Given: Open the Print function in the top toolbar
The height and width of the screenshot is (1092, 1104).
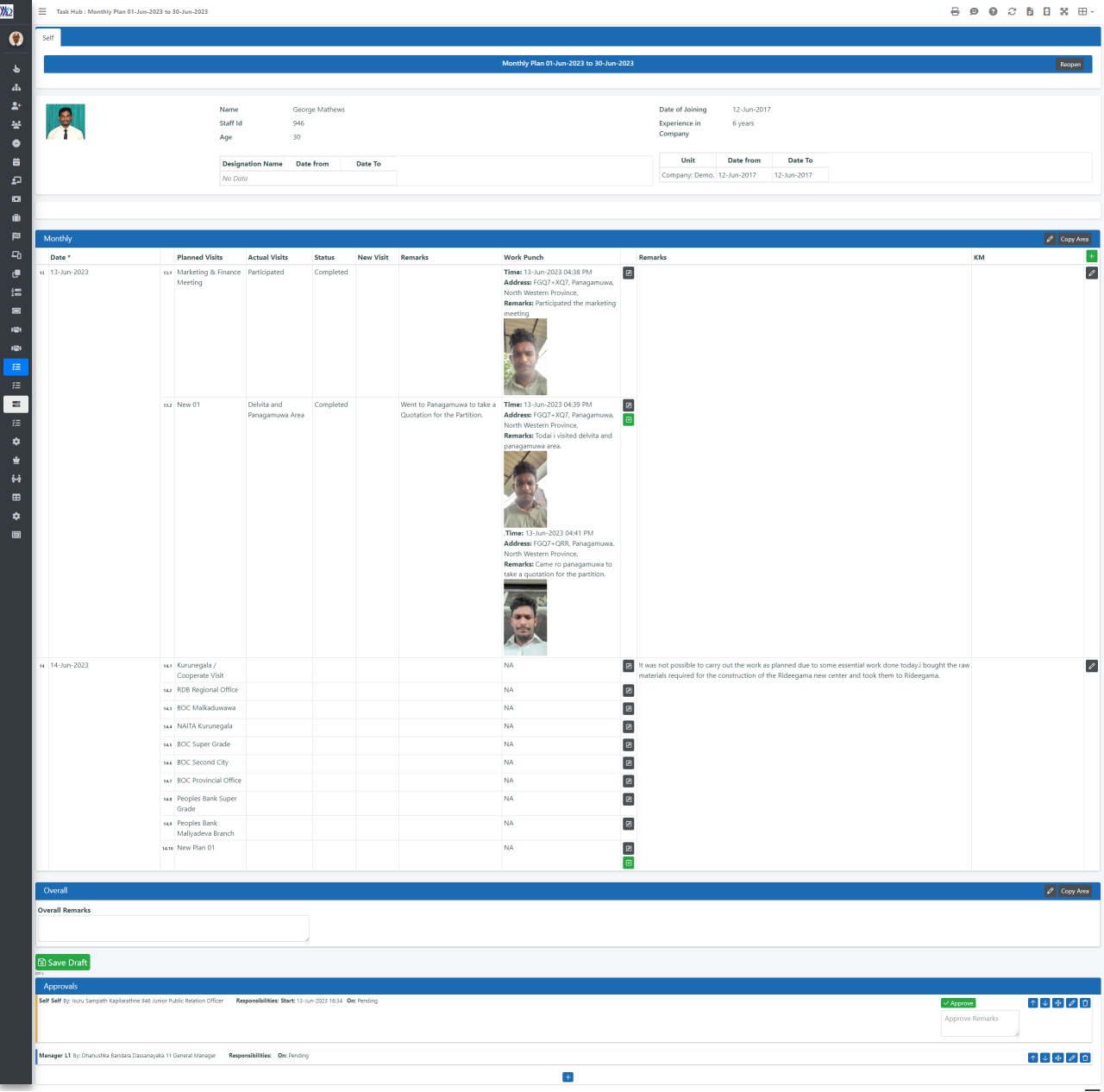Looking at the screenshot, I should click(x=957, y=11).
